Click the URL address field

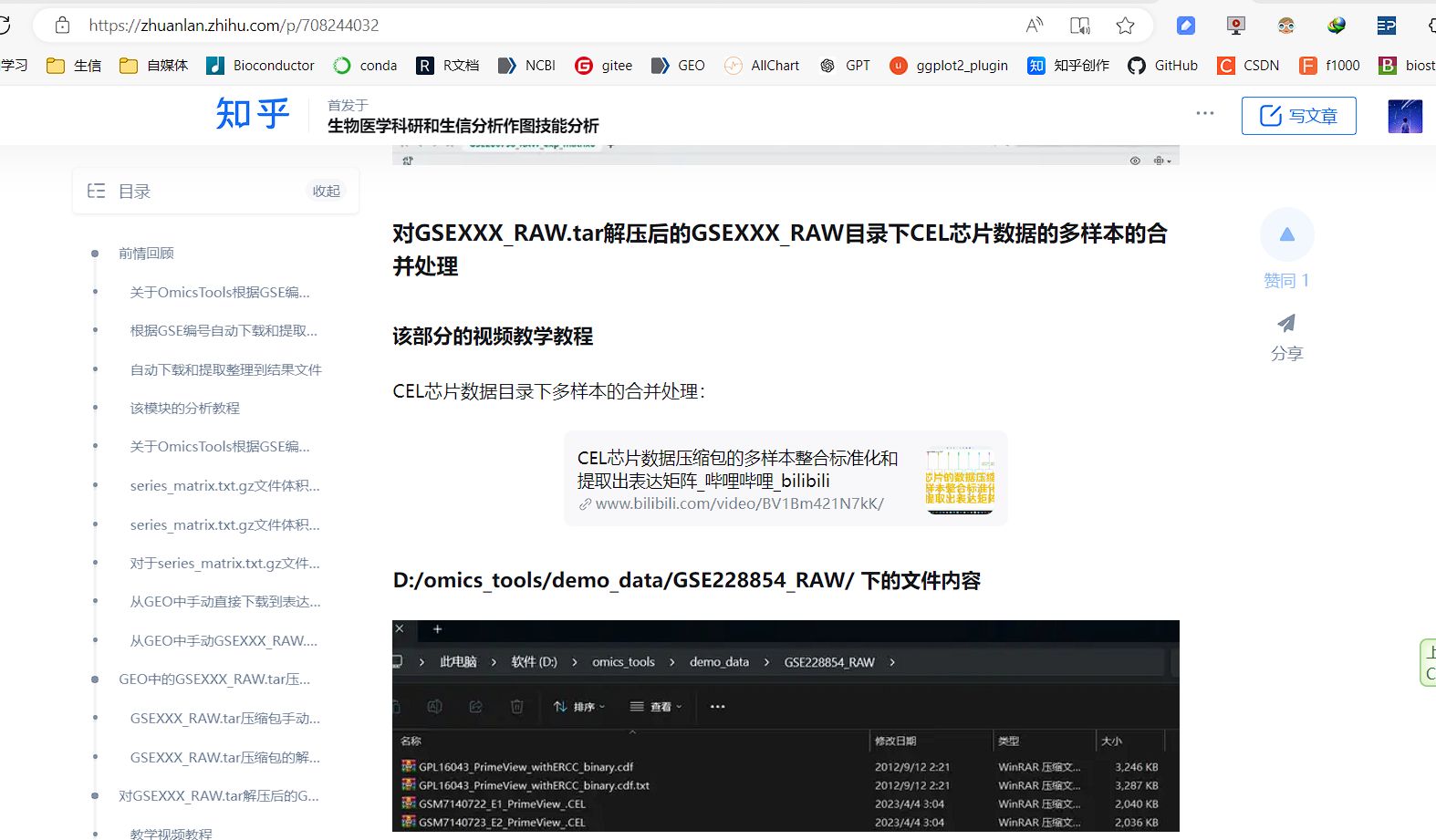click(547, 26)
